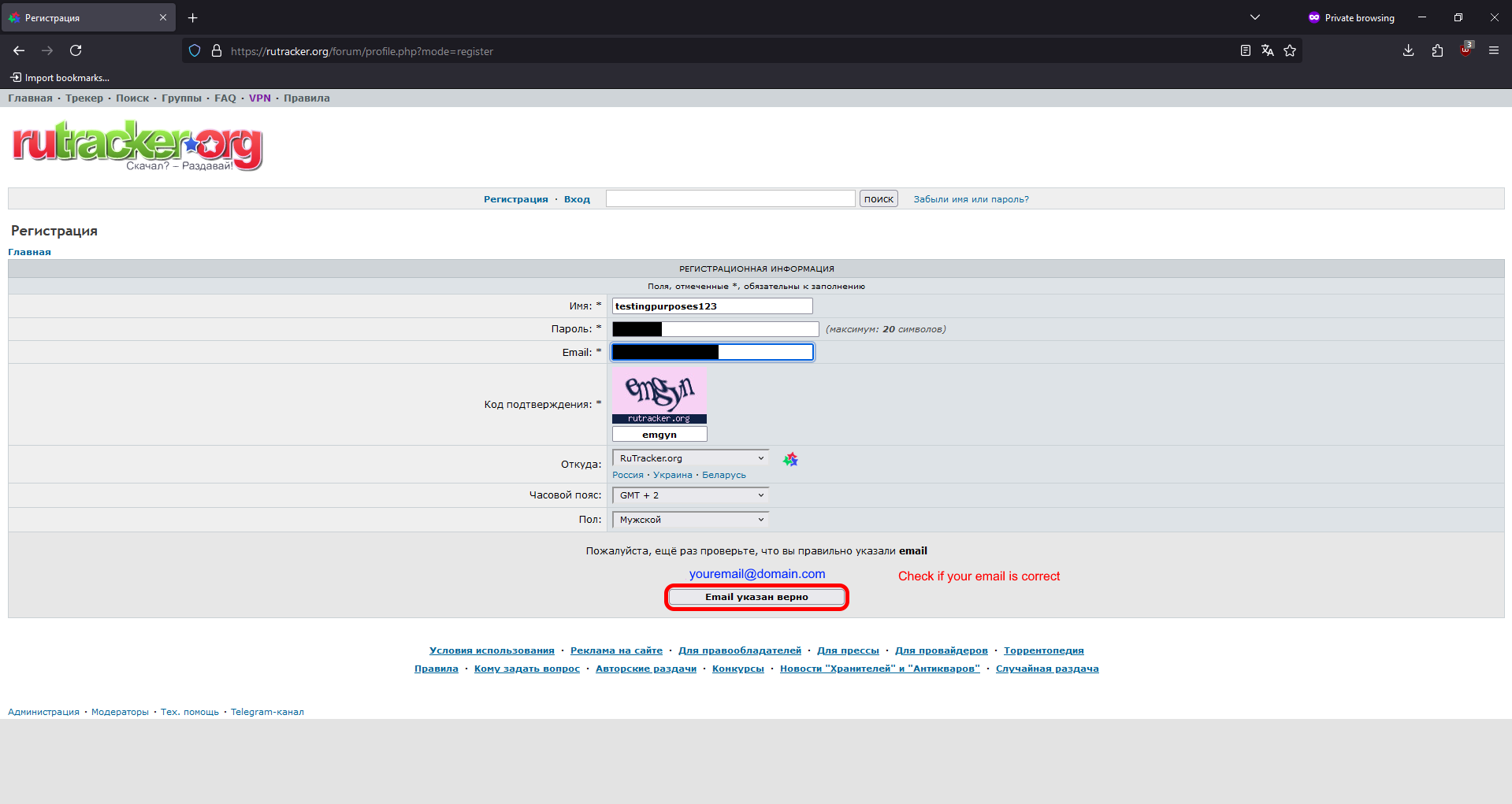Translate this page icon
The image size is (1512, 804).
point(1268,50)
